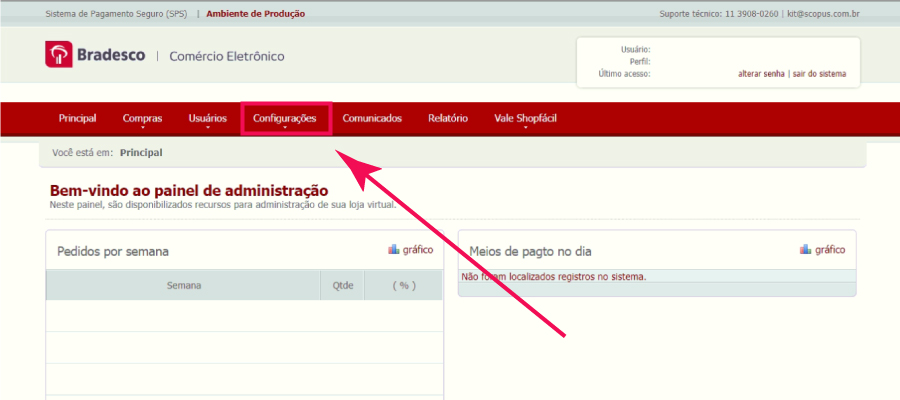The width and height of the screenshot is (900, 400).
Task: Click the Meios de pagto no dia title
Action: pyautogui.click(x=530, y=251)
